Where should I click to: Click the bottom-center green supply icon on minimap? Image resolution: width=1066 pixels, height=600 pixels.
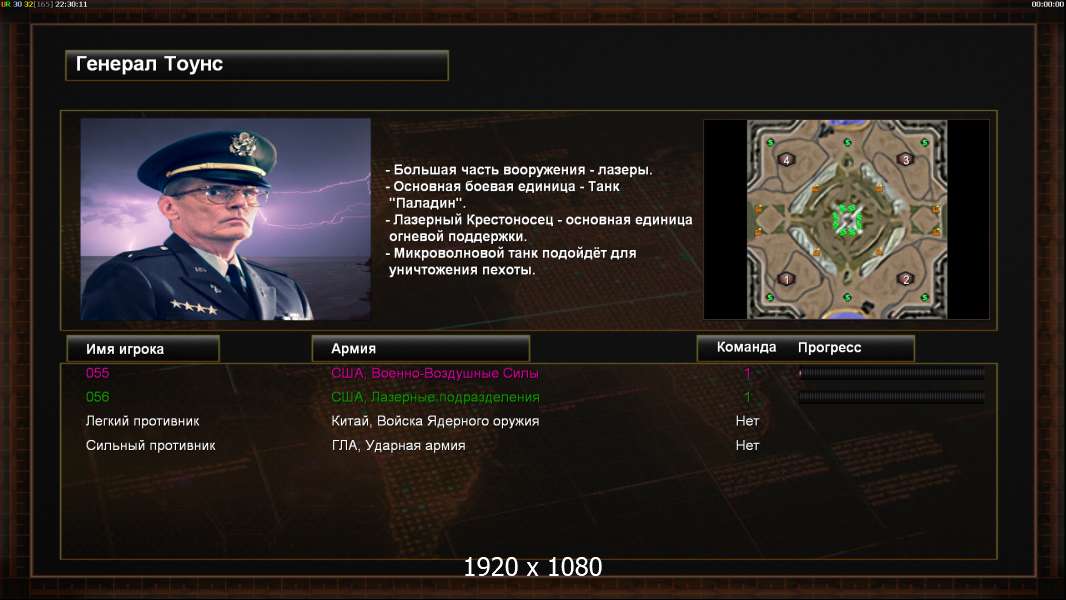point(847,298)
